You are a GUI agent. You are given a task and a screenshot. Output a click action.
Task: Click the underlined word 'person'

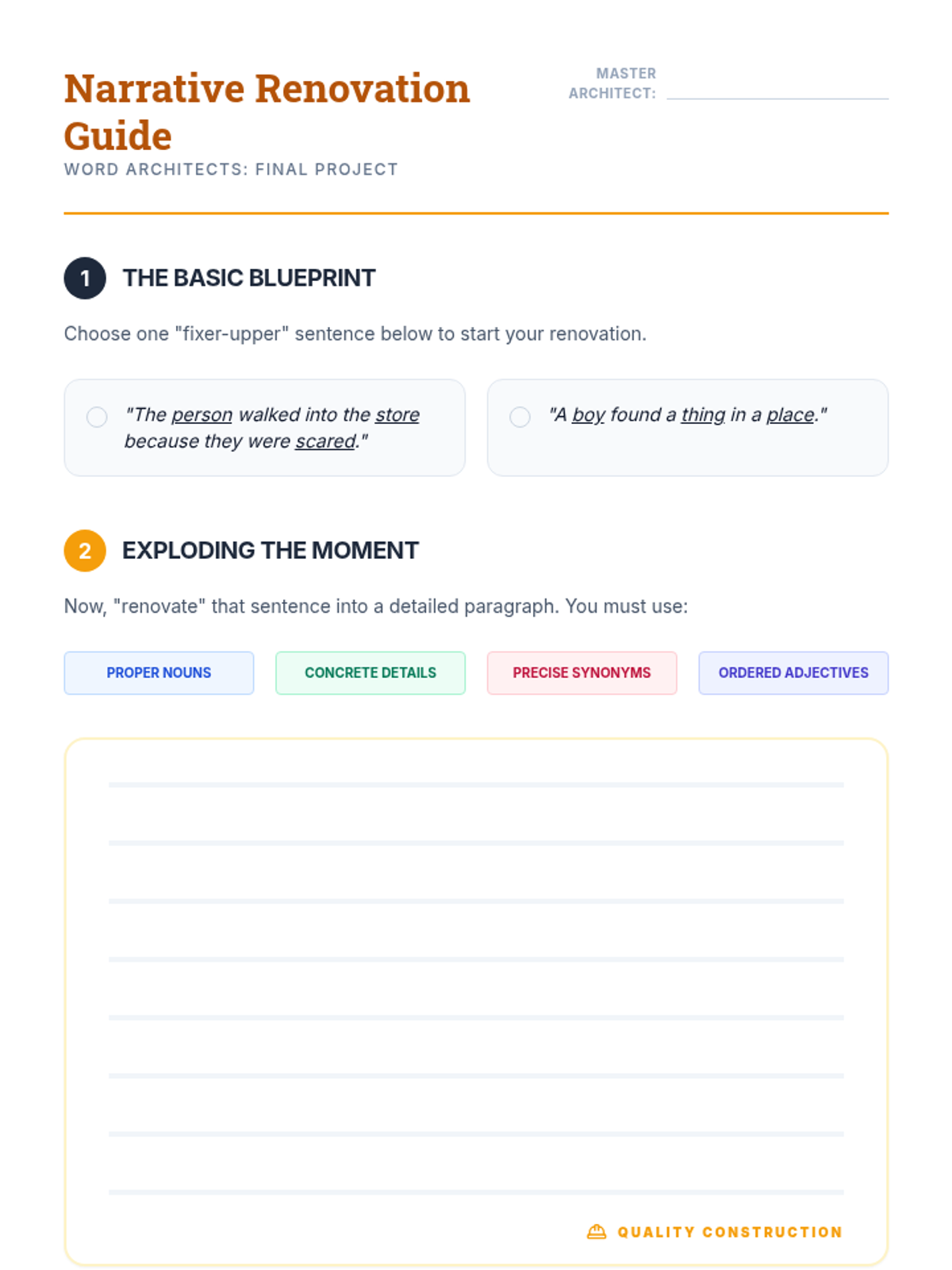(202, 415)
